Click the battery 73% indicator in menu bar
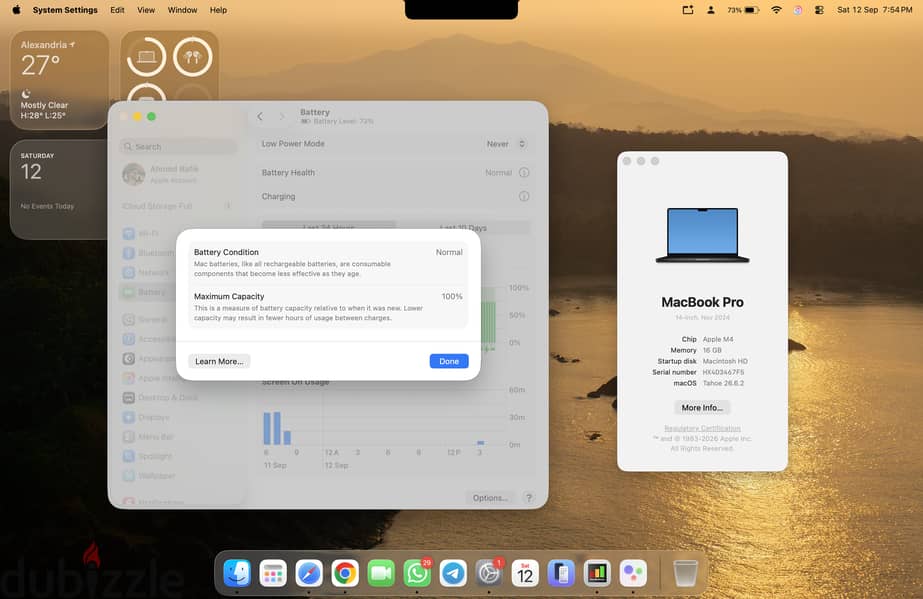The height and width of the screenshot is (599, 923). coord(743,10)
